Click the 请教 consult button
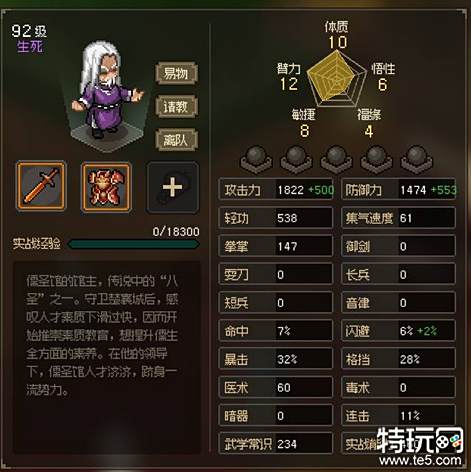The image size is (471, 472). click(x=177, y=106)
